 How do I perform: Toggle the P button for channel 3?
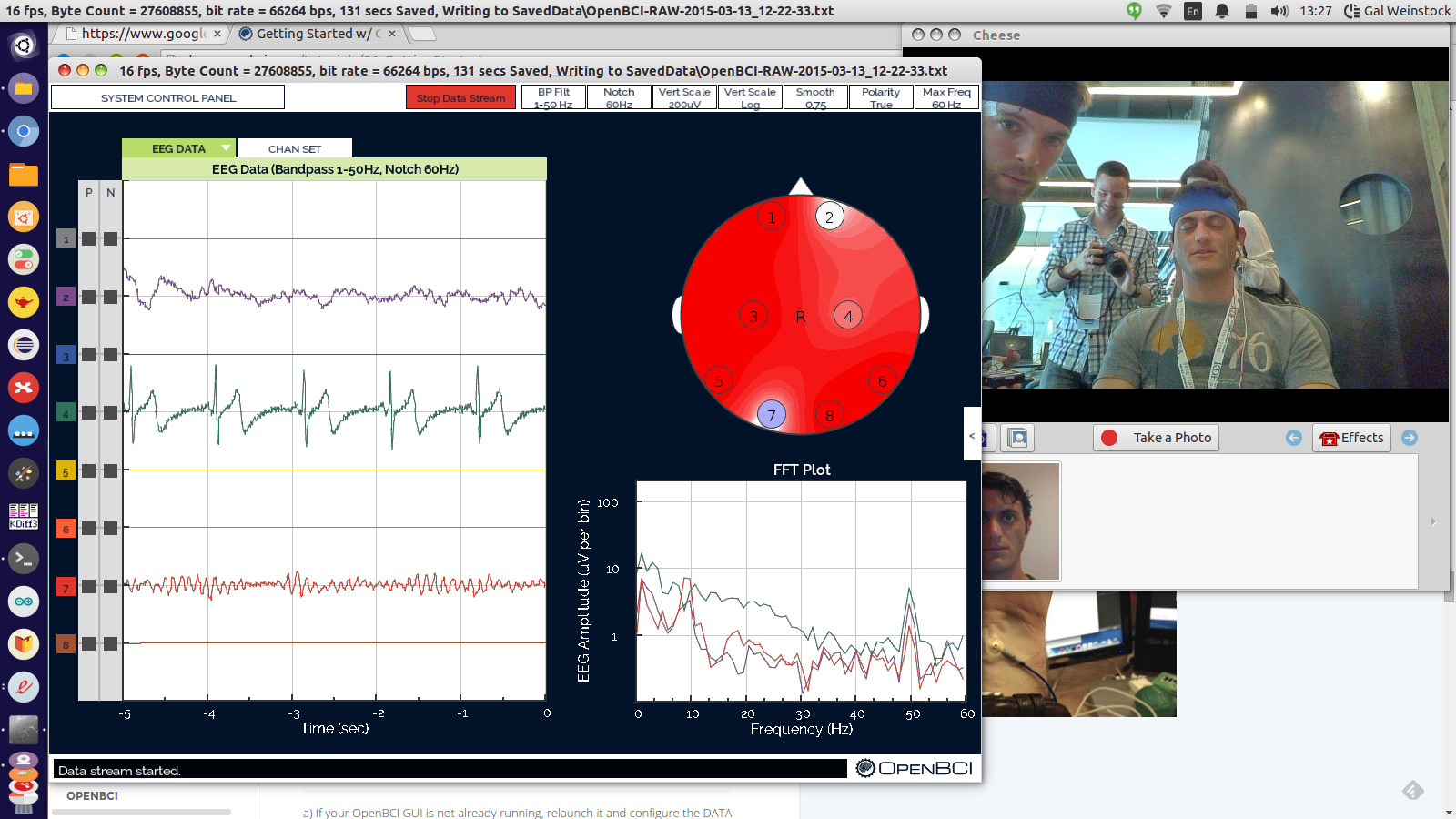click(x=87, y=355)
